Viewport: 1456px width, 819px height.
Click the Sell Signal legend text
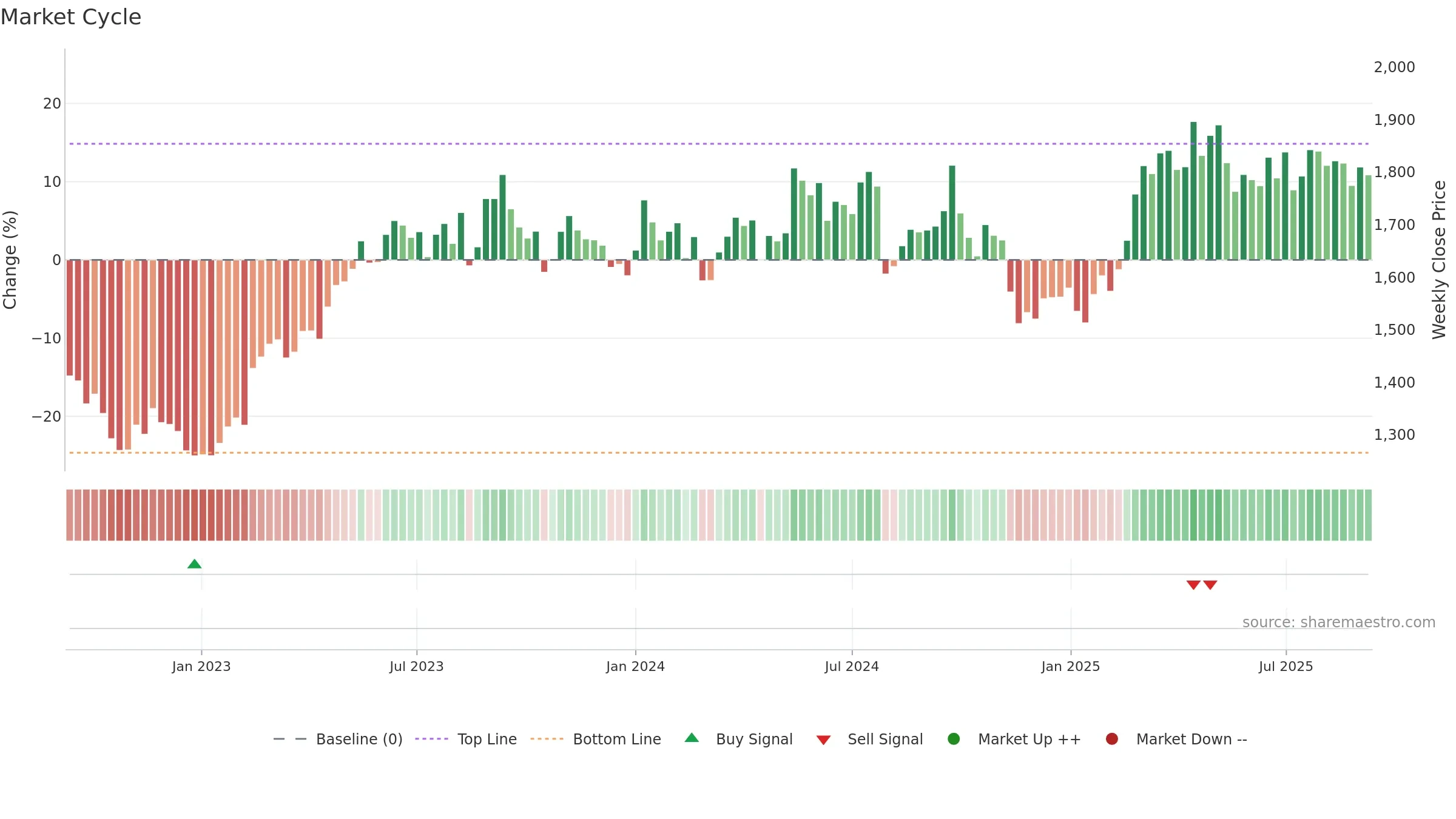click(885, 739)
